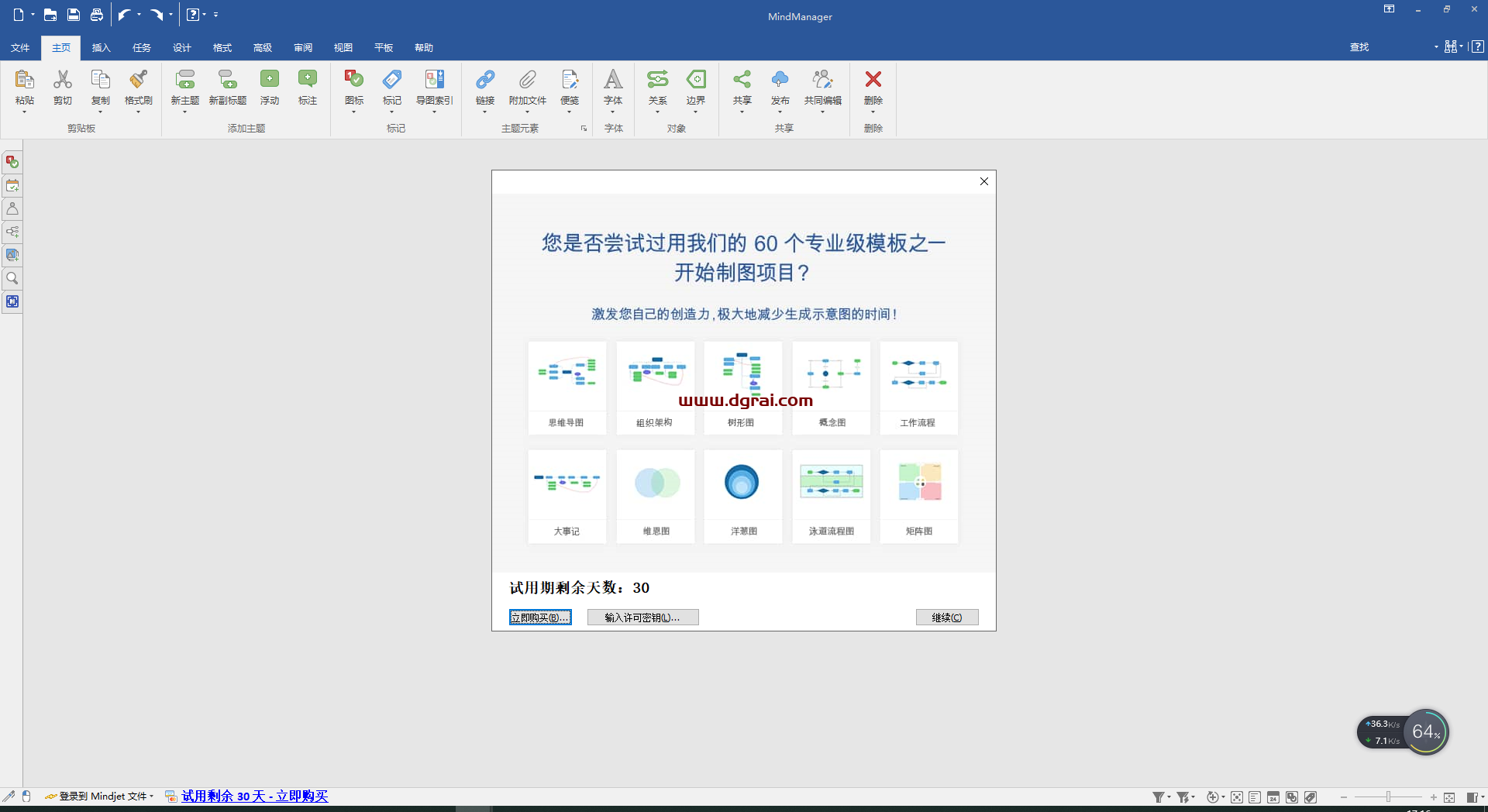
Task: Click the red Delete (删除) X icon
Action: coord(873,79)
